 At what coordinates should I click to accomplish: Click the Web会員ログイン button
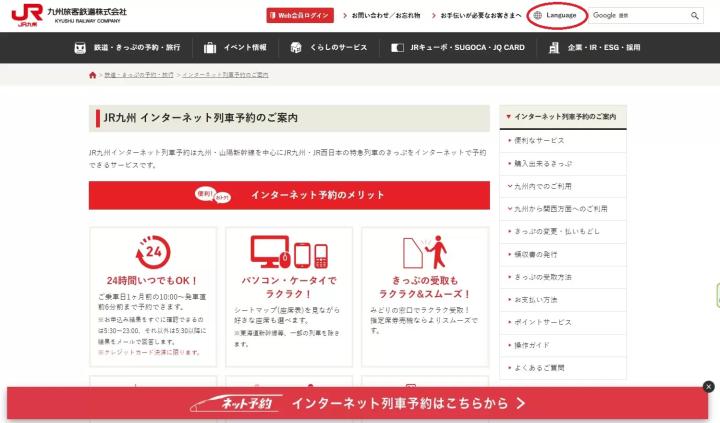tap(300, 16)
